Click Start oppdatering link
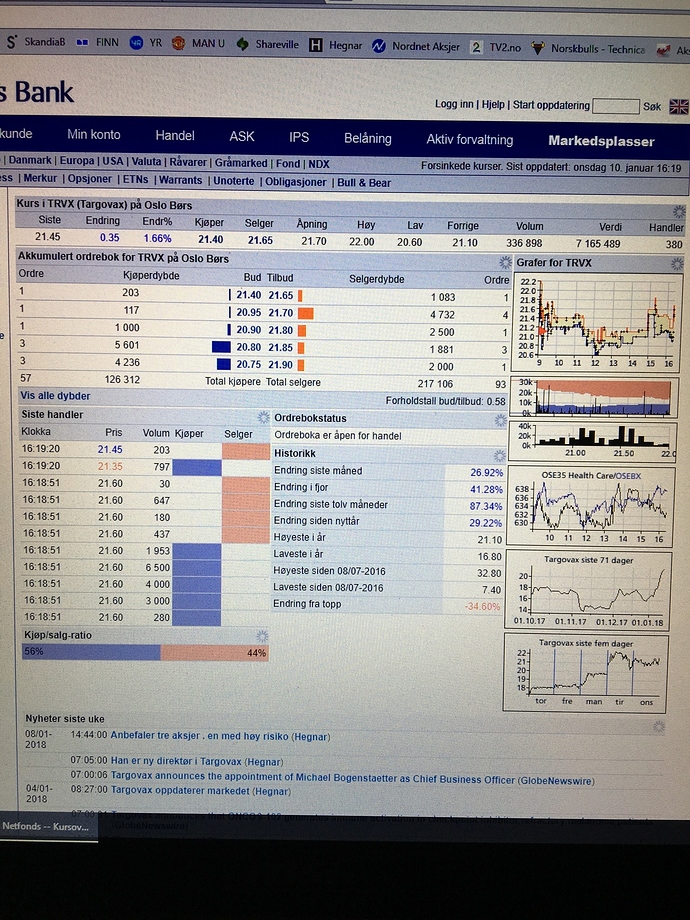This screenshot has height=920, width=690. pyautogui.click(x=551, y=105)
